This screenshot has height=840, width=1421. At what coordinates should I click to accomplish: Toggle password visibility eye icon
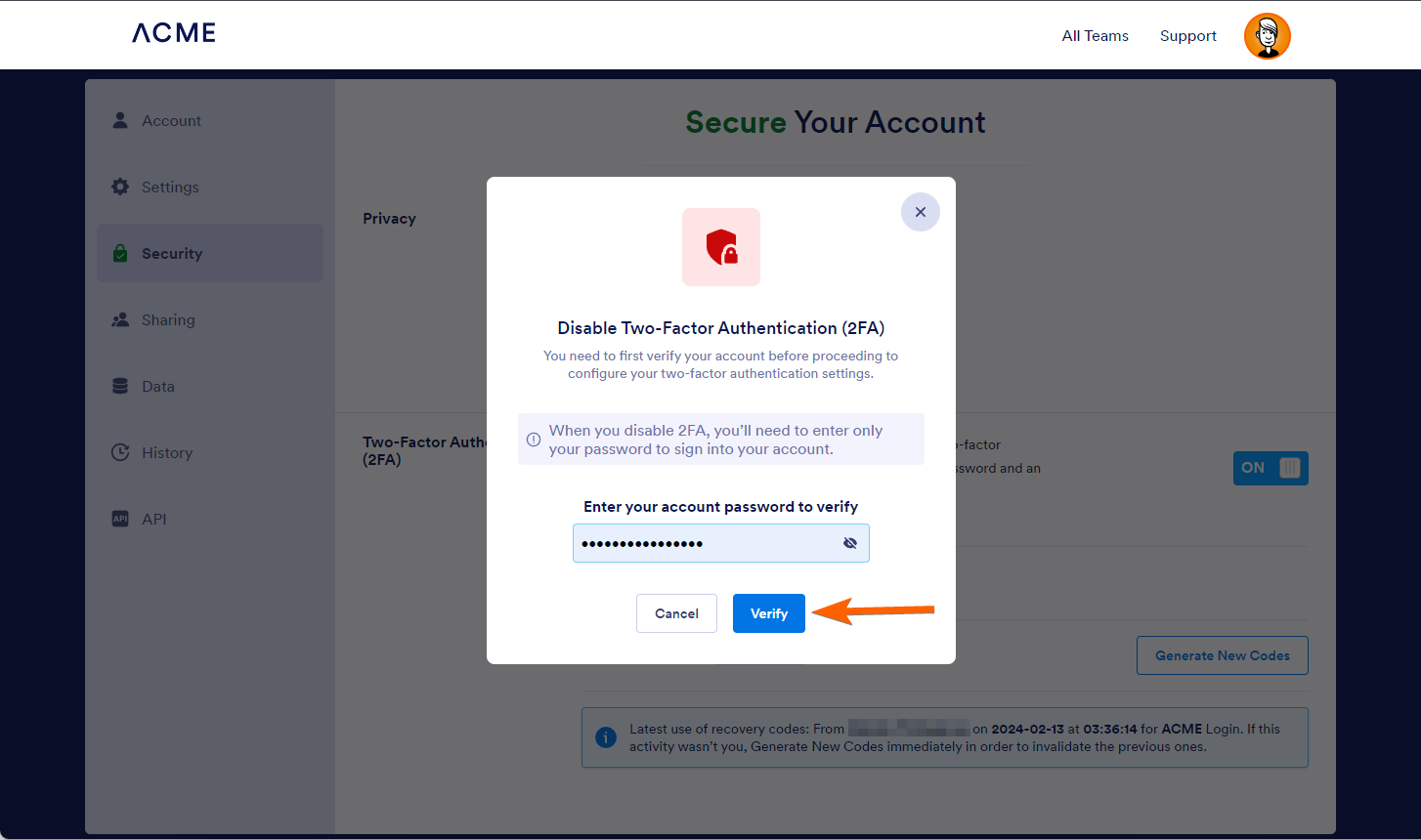pos(850,543)
